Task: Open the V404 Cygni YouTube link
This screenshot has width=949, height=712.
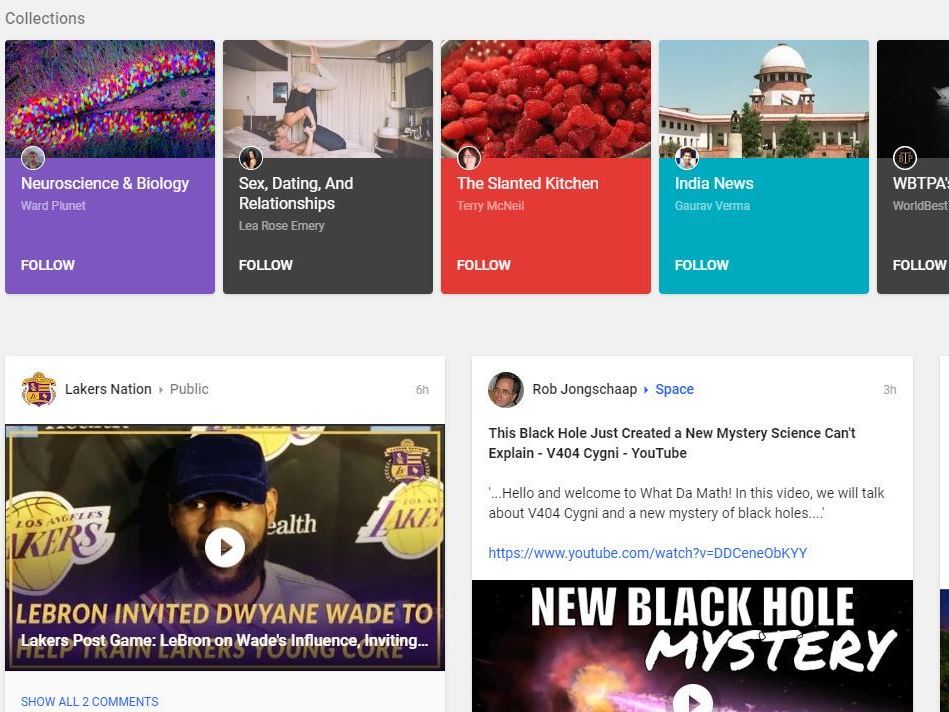Action: 648,553
